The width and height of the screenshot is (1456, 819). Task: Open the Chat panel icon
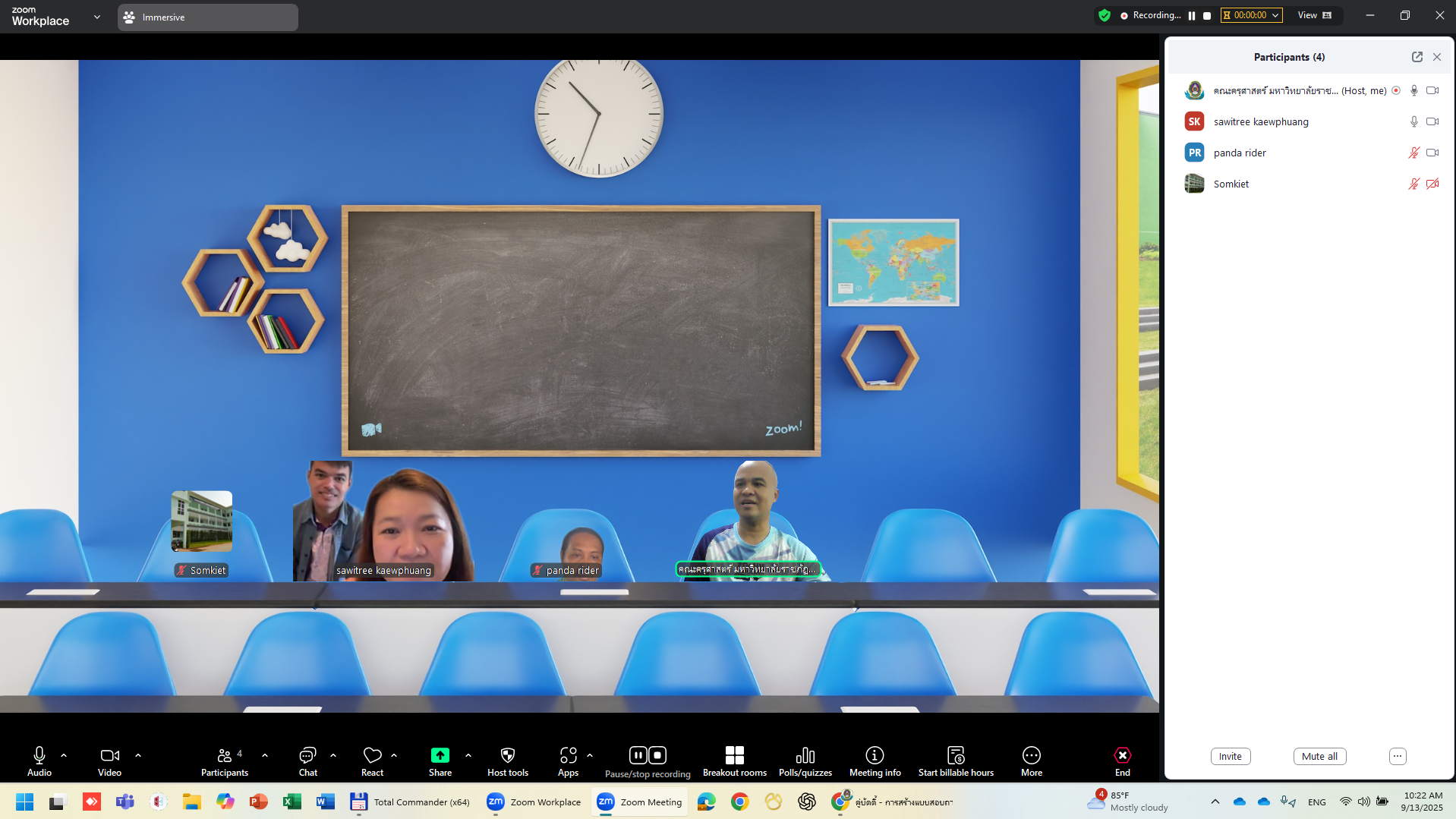click(307, 755)
